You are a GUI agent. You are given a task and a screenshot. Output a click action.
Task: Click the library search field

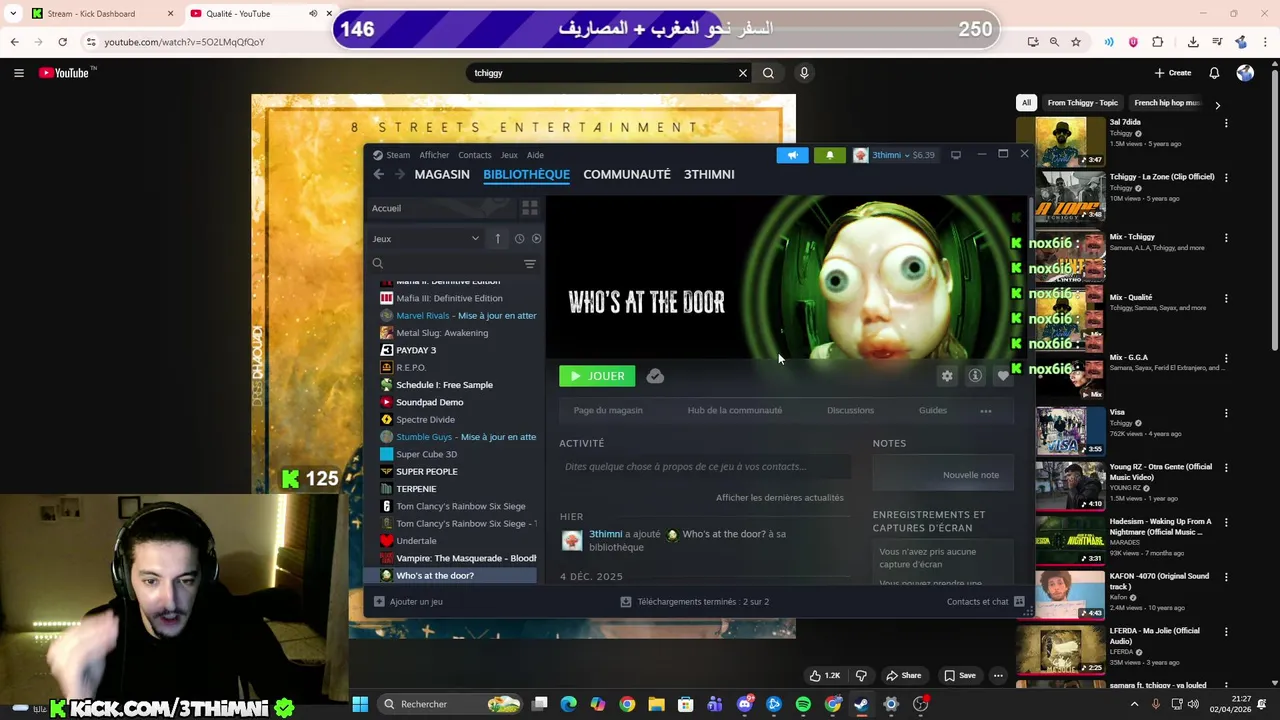click(x=445, y=263)
